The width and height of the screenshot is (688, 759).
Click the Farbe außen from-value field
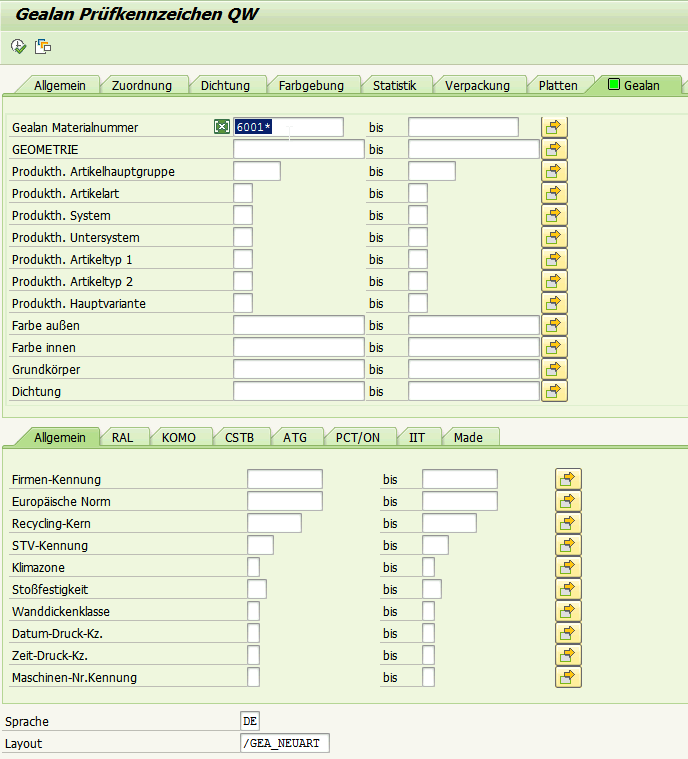point(299,325)
